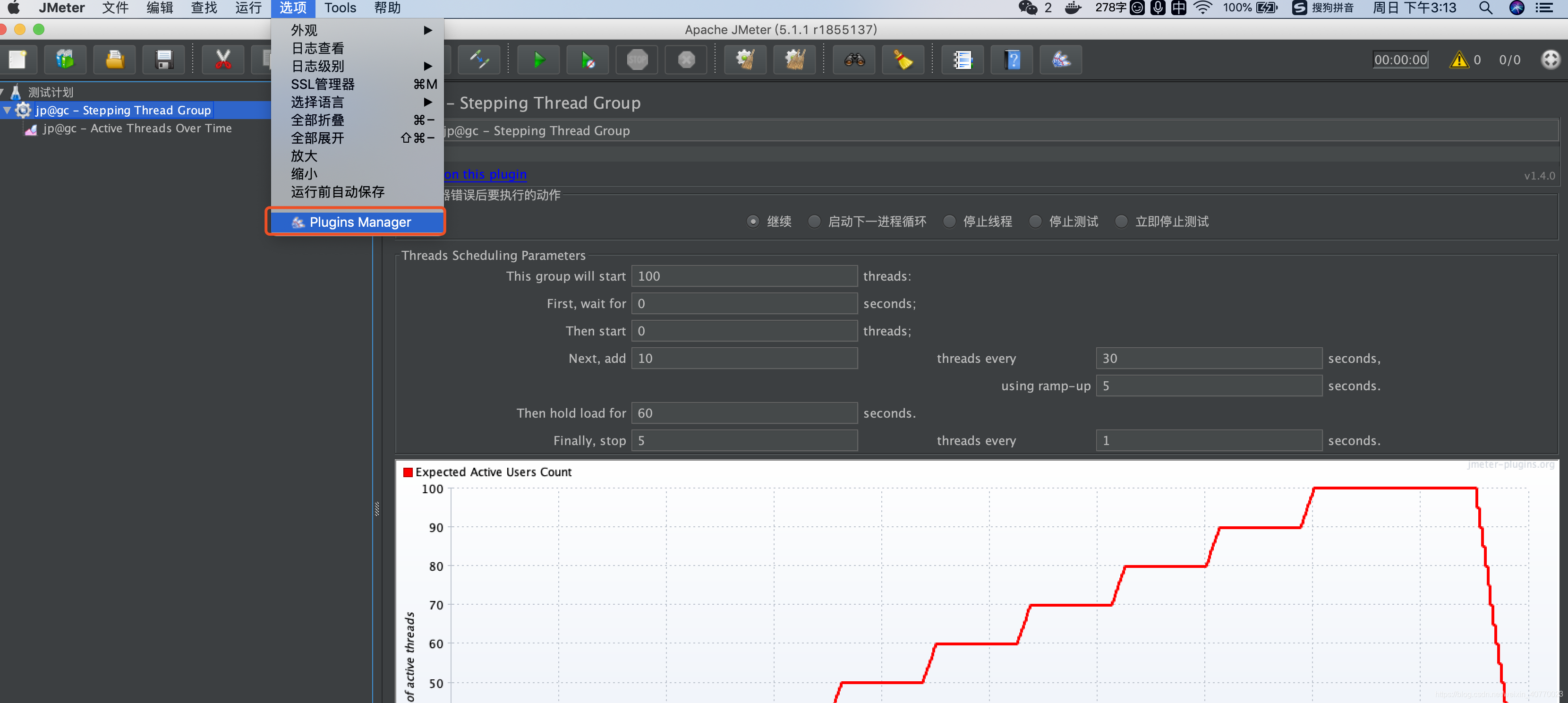The width and height of the screenshot is (1568, 703).
Task: Open the Tools menu
Action: [x=340, y=8]
